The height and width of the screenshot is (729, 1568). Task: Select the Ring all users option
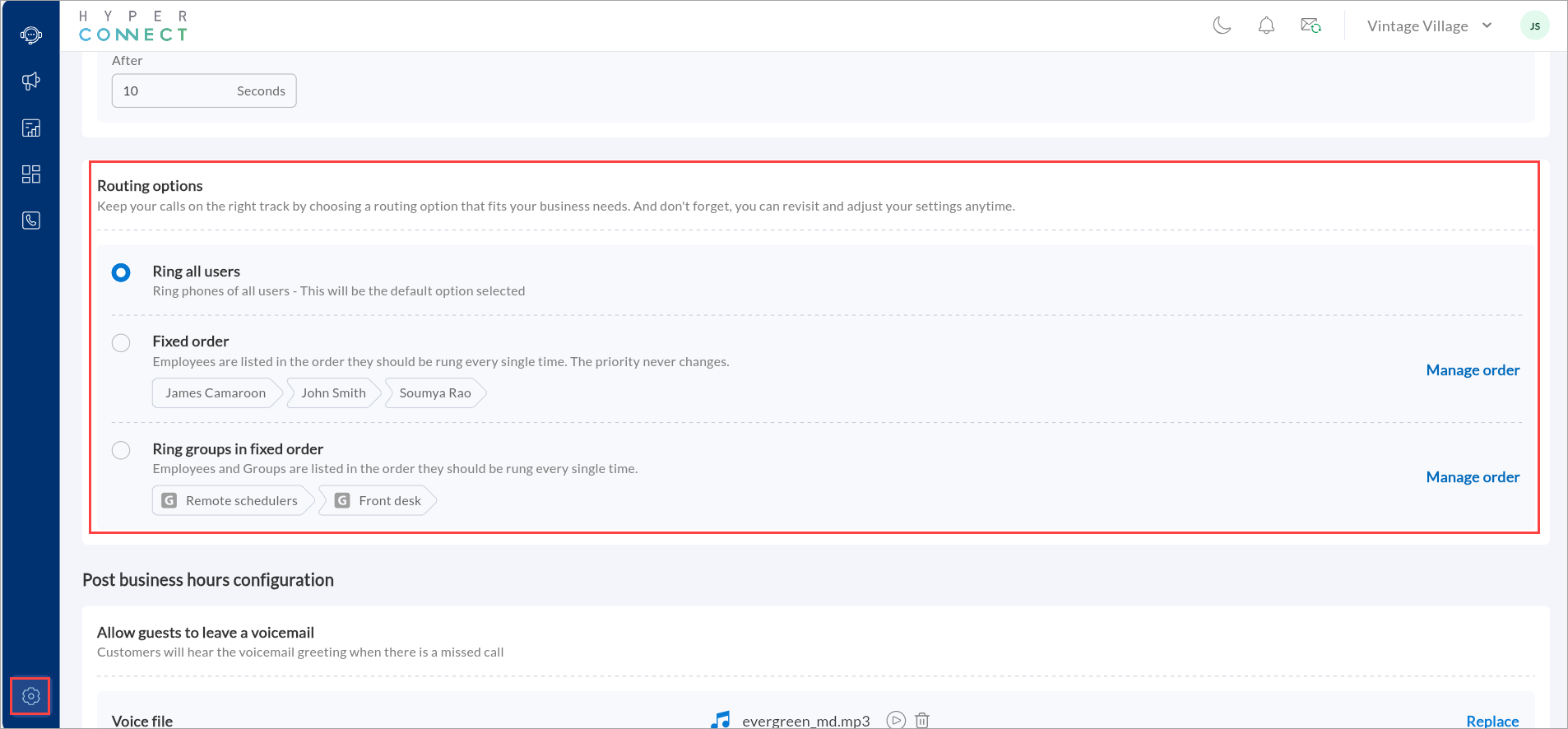(x=121, y=272)
